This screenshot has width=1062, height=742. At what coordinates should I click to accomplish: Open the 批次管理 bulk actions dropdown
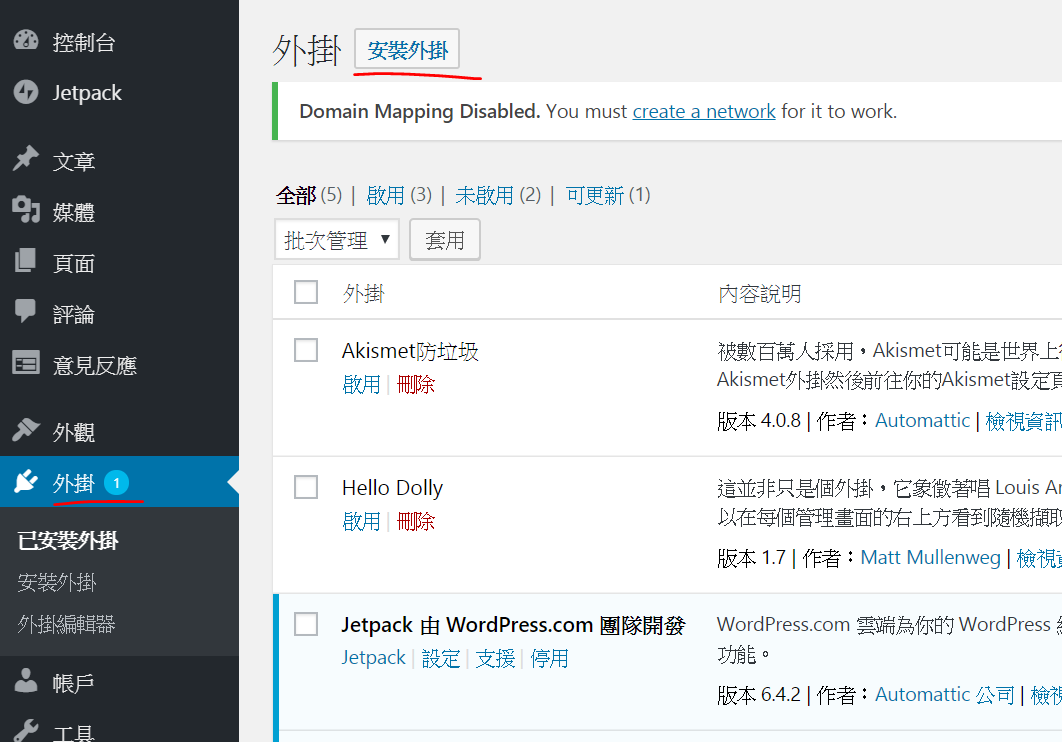[337, 239]
